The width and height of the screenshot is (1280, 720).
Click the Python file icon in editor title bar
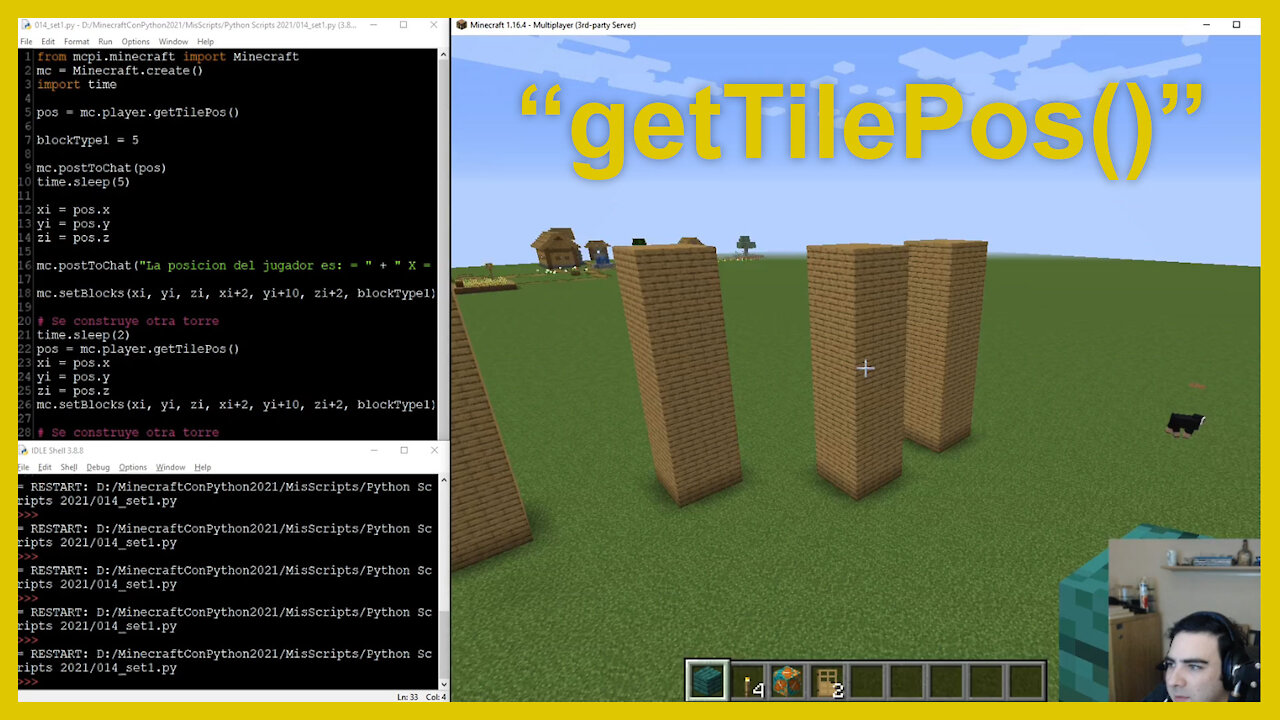[26, 24]
